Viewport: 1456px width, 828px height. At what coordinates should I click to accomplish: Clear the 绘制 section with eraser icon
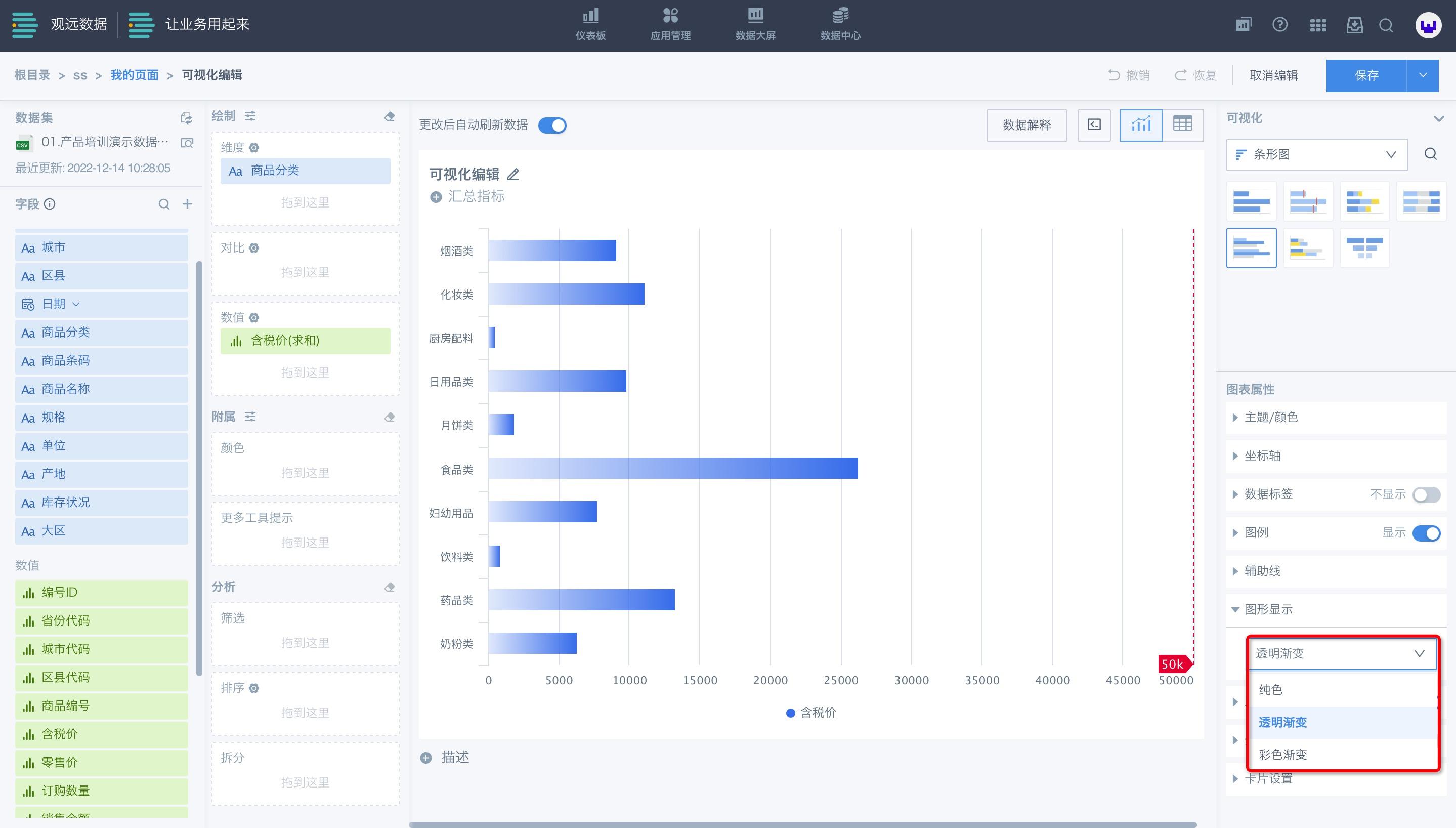coord(389,116)
